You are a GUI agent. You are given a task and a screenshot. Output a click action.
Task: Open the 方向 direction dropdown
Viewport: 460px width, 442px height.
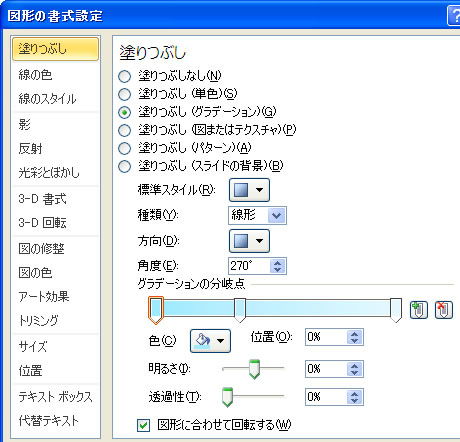[249, 241]
